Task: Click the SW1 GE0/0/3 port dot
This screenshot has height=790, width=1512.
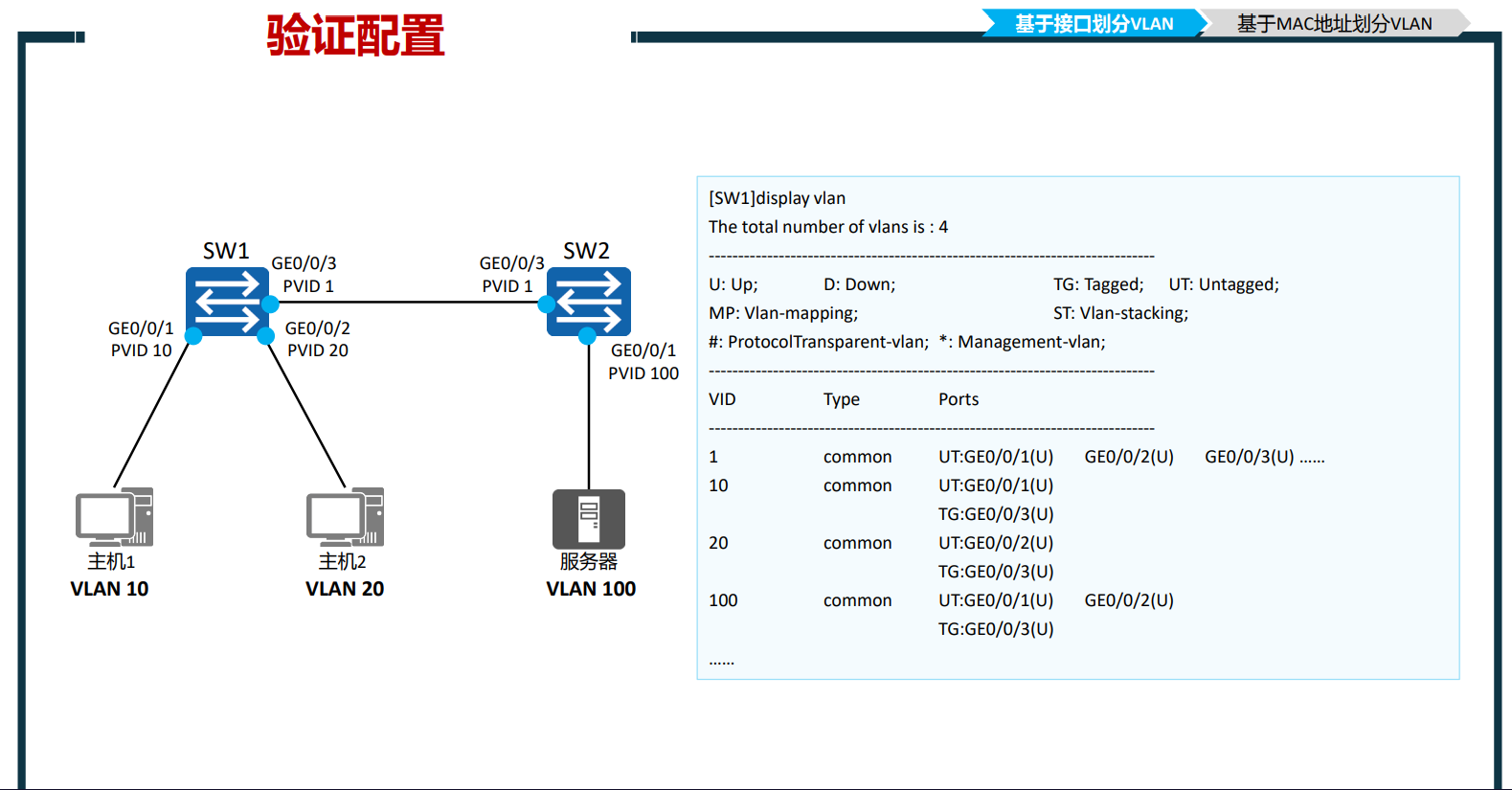Action: pos(270,305)
